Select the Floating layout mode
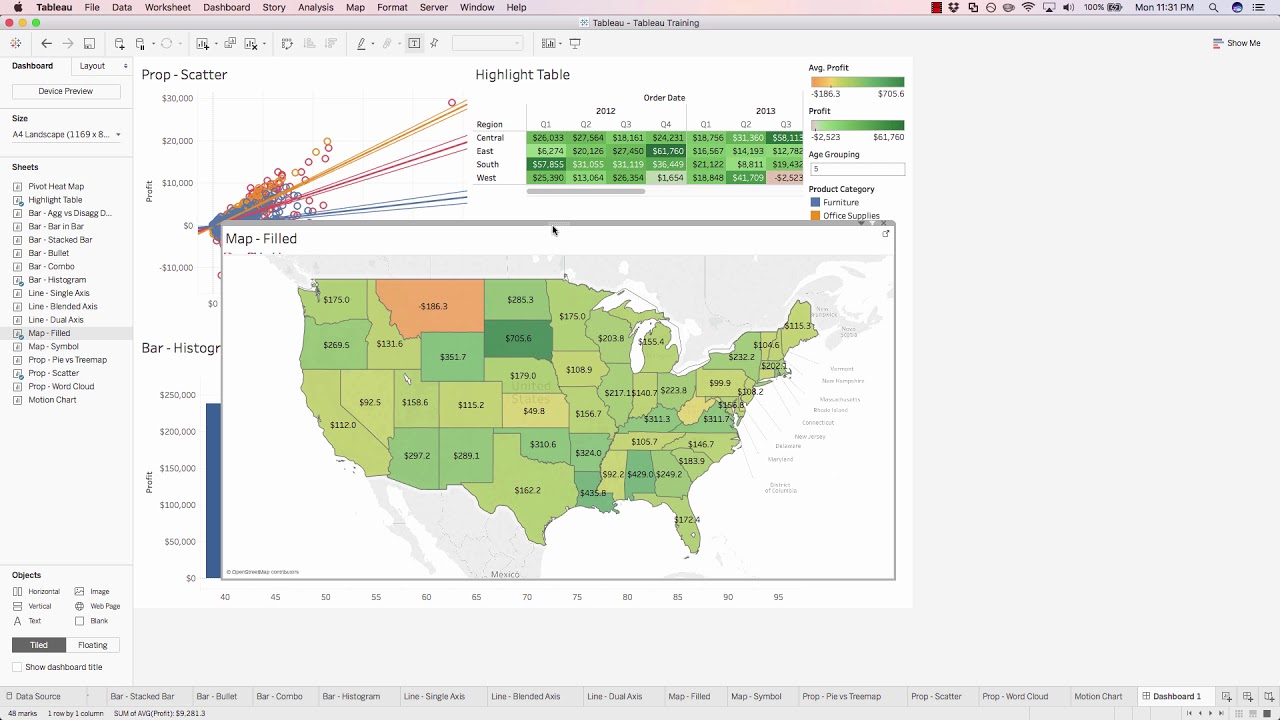The width and height of the screenshot is (1280, 720). (93, 645)
